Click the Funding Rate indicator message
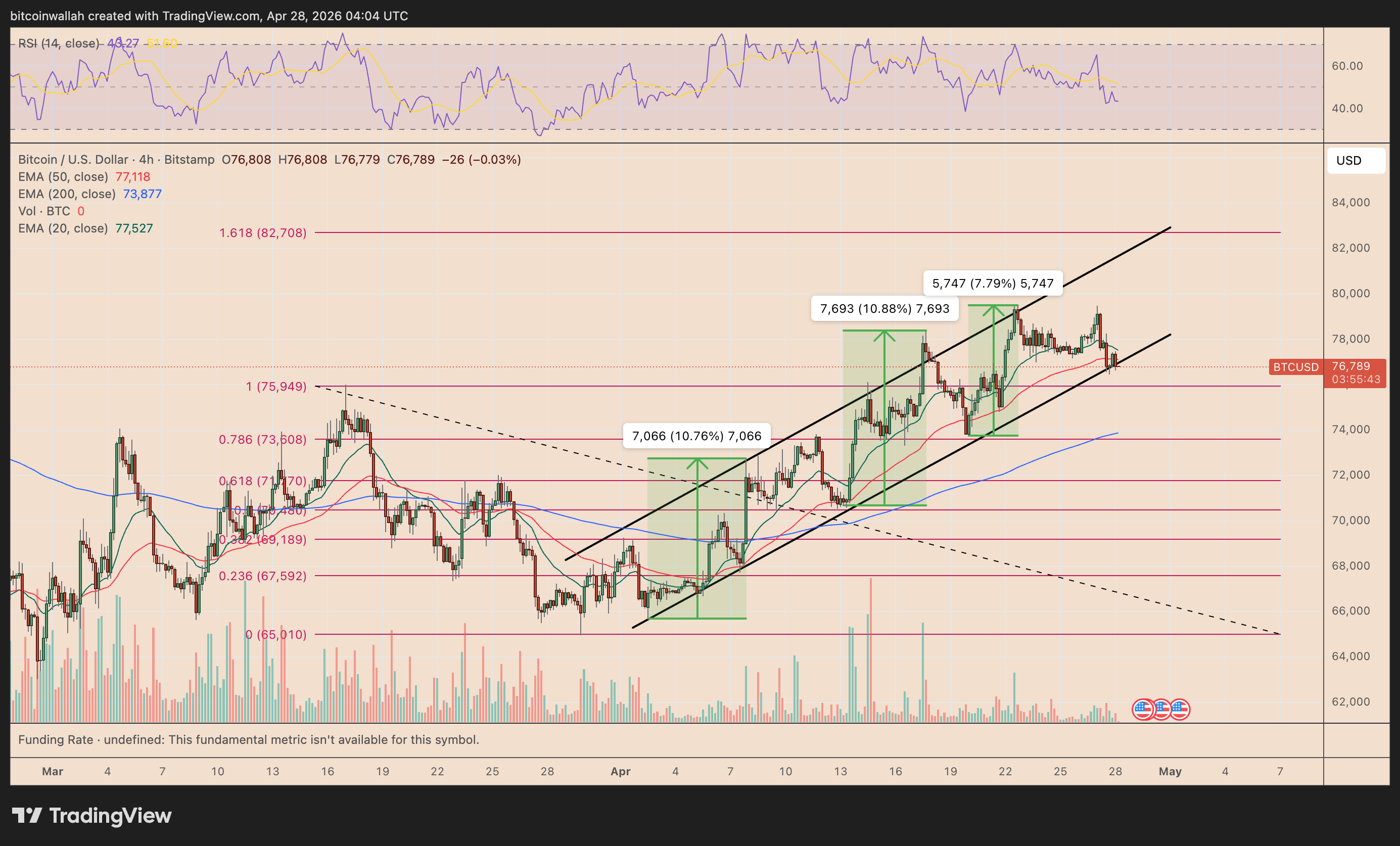 248,739
